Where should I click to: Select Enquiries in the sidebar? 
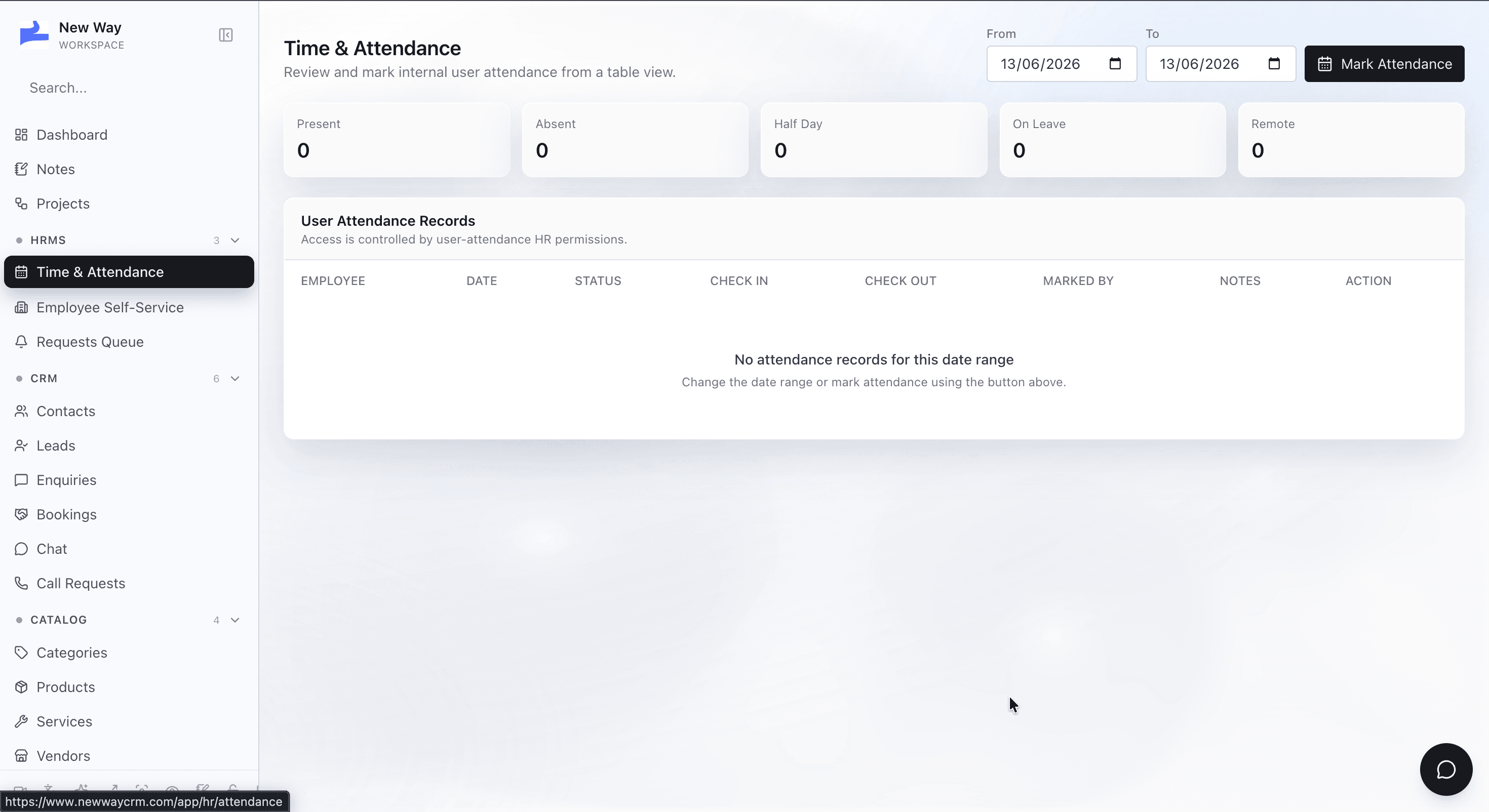pyautogui.click(x=129, y=480)
